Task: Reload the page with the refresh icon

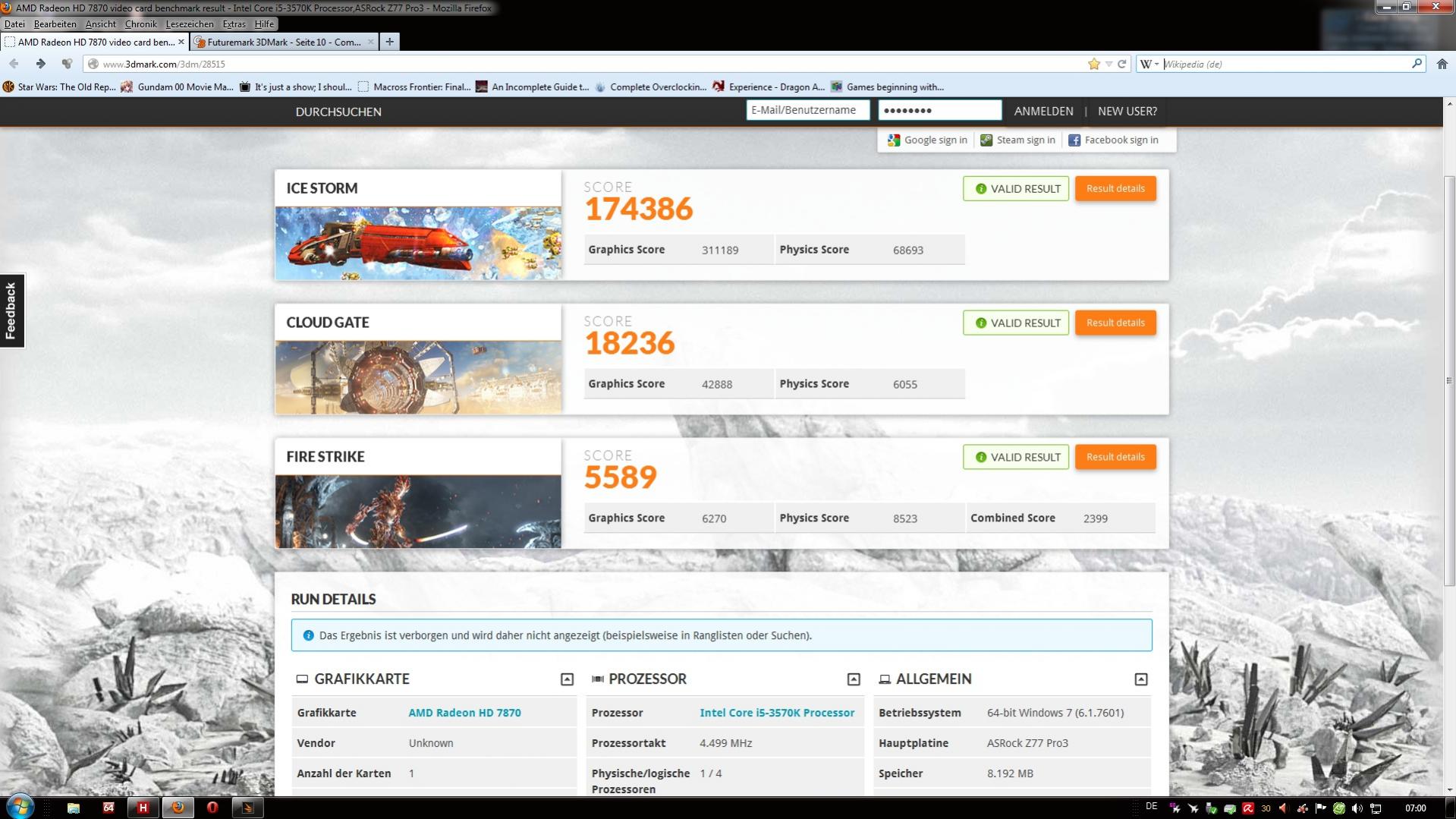Action: click(x=1121, y=64)
